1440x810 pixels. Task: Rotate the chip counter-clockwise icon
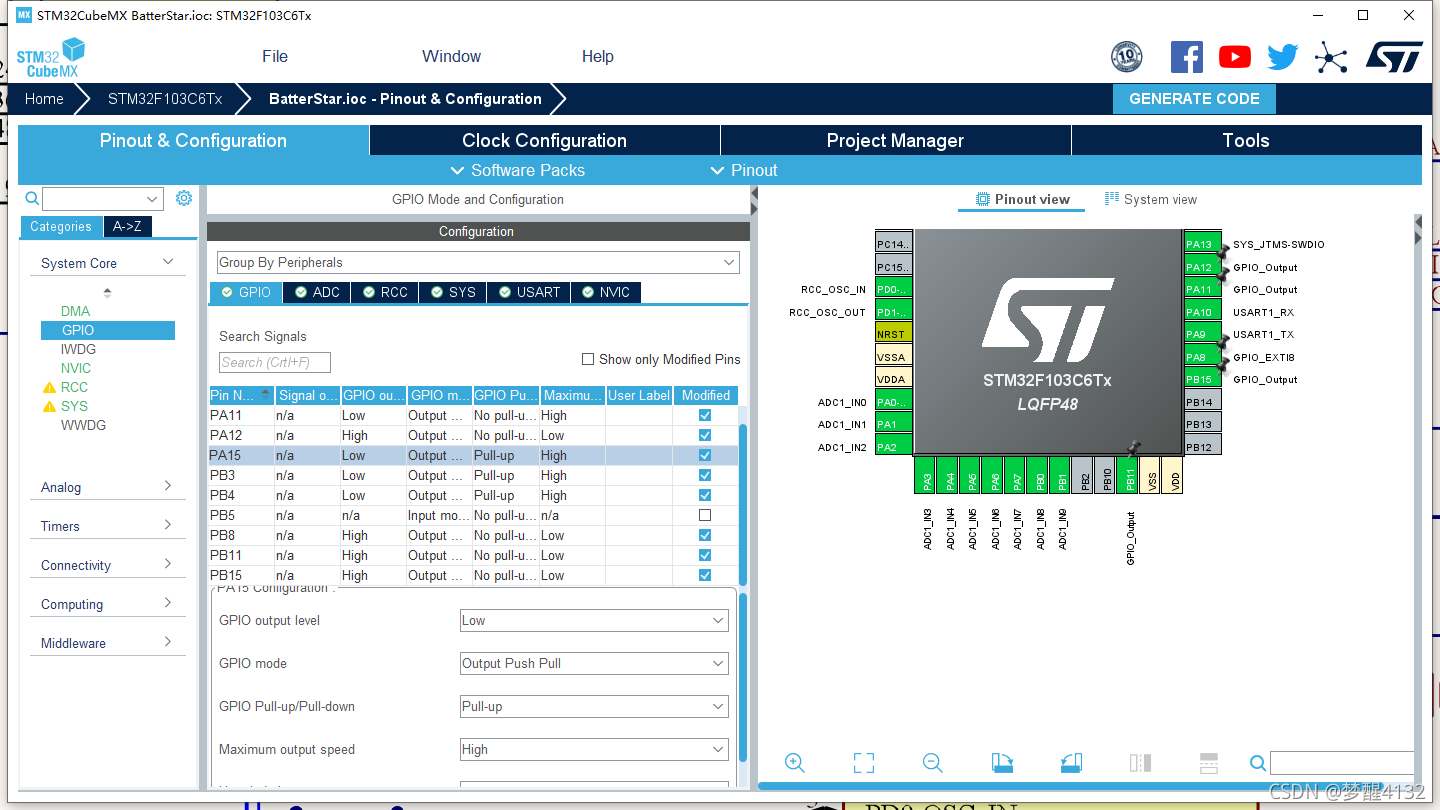[x=1071, y=763]
